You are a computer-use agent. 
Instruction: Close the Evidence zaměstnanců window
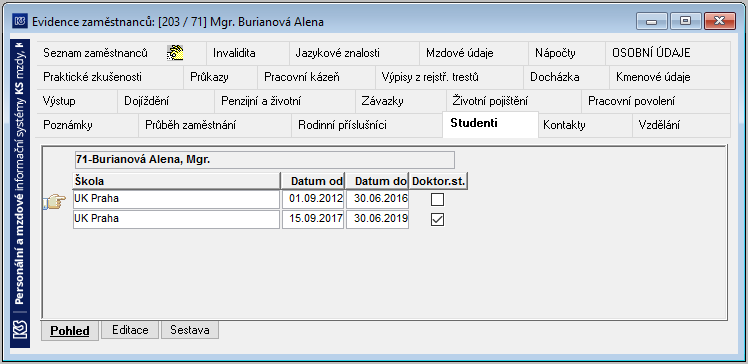(719, 21)
